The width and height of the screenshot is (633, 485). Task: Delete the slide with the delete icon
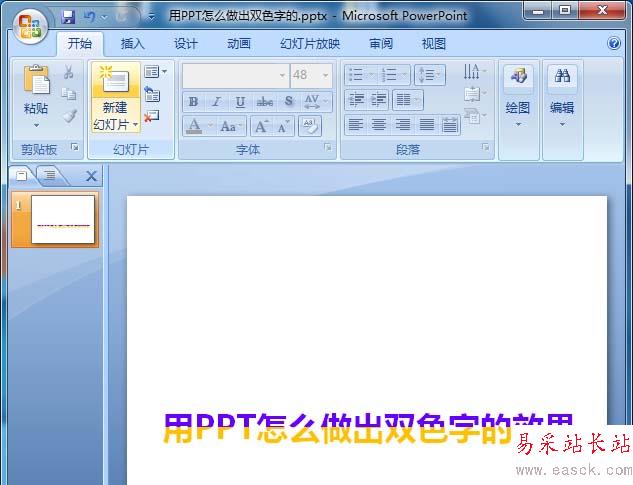pyautogui.click(x=151, y=116)
